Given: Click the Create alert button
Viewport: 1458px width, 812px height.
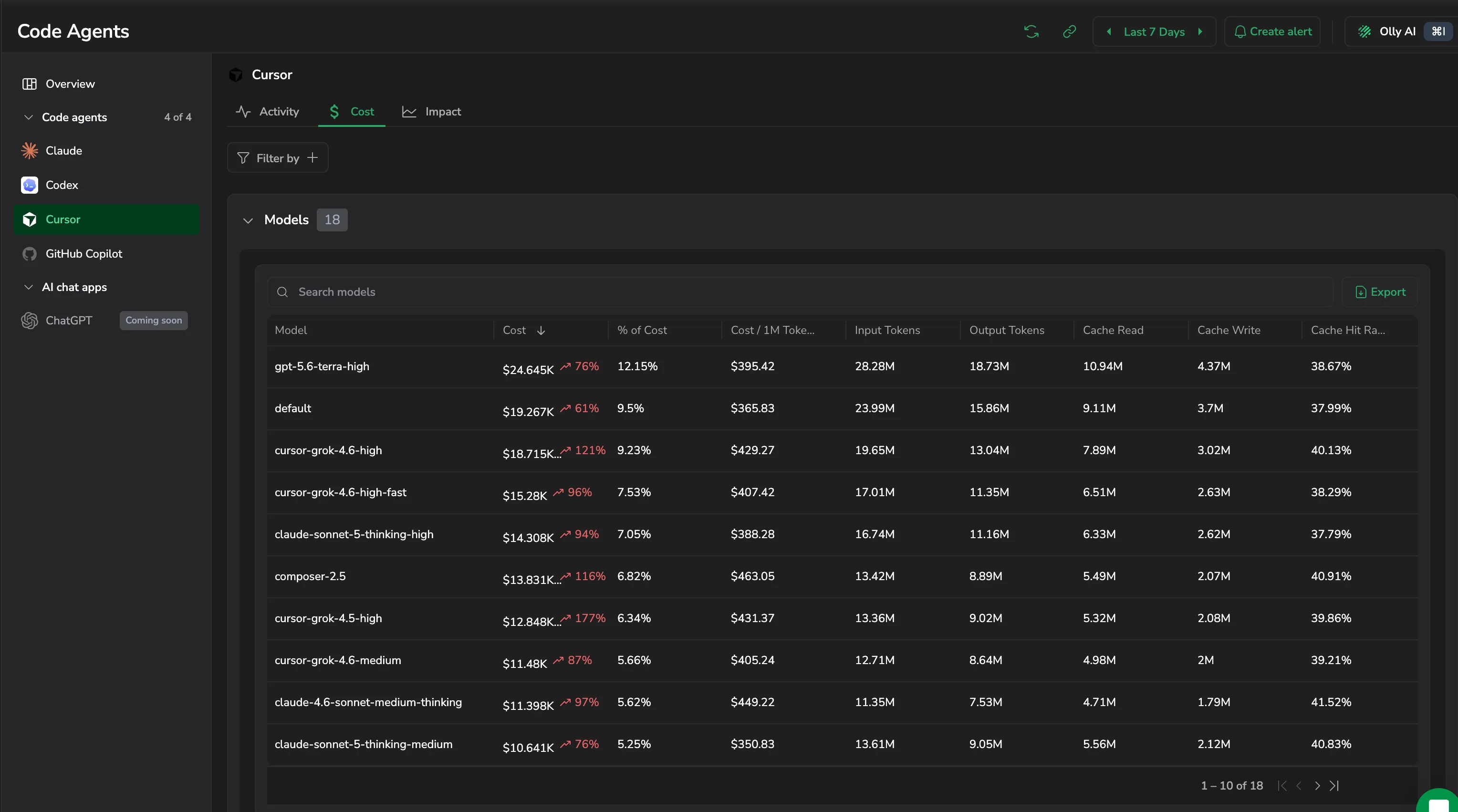Looking at the screenshot, I should click(1272, 31).
